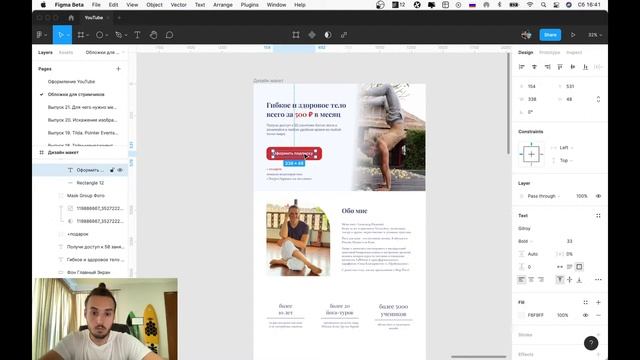Select the Frame tool
The width and height of the screenshot is (640, 360).
point(80,35)
